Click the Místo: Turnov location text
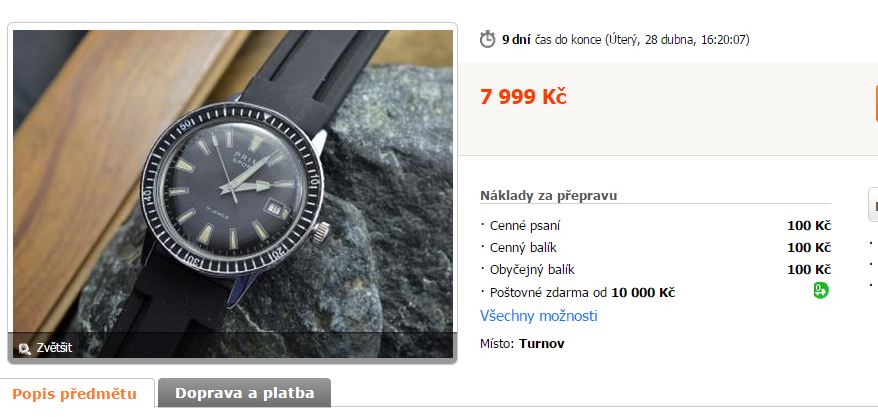Viewport: 878px width, 417px height. (x=522, y=343)
